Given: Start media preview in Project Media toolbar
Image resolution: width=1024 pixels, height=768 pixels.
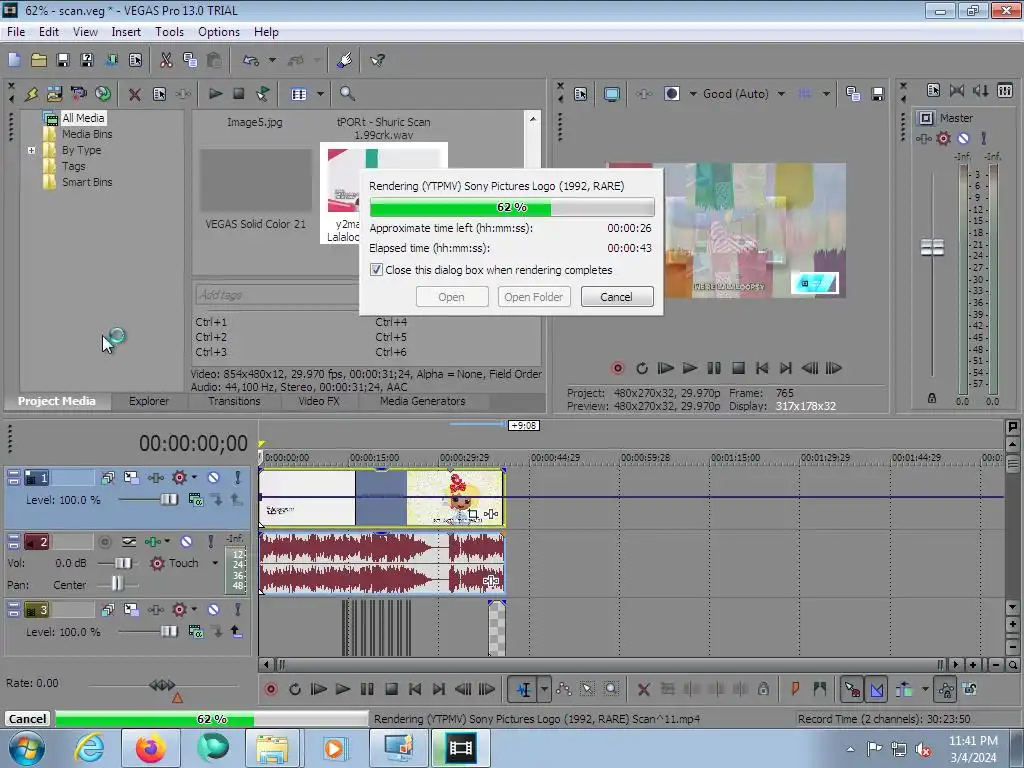Looking at the screenshot, I should click(x=215, y=94).
